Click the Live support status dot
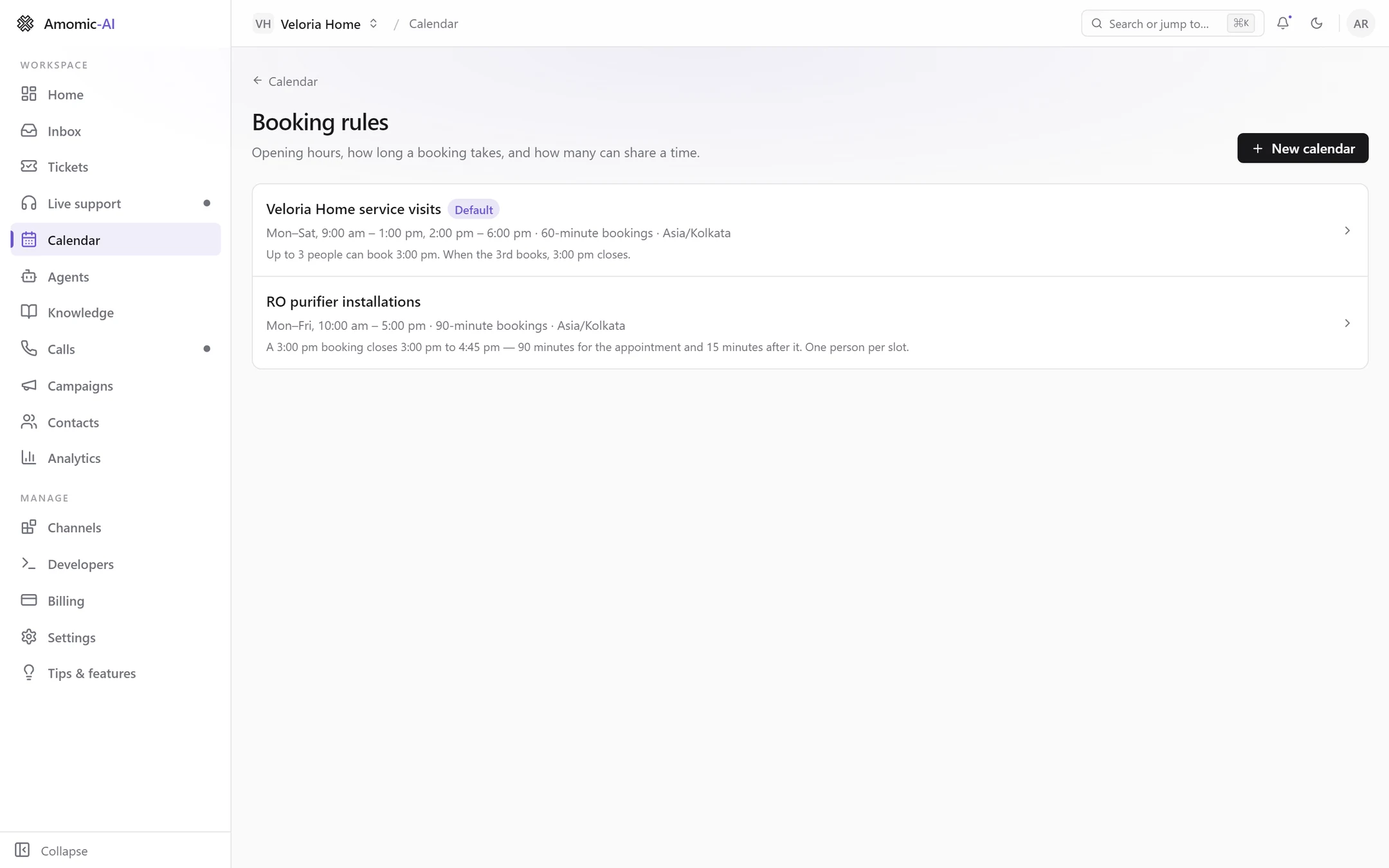This screenshot has height=868, width=1389. point(206,203)
